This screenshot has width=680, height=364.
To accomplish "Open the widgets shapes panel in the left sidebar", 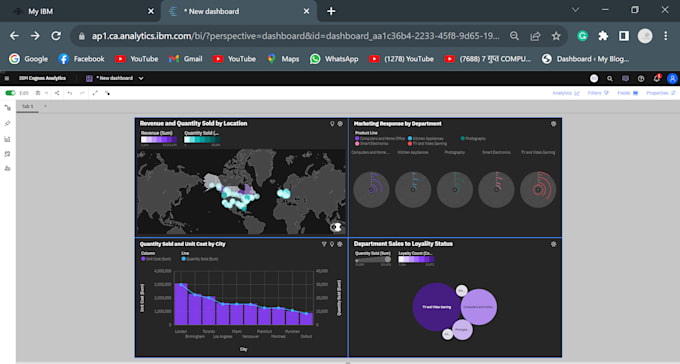I will tap(7, 169).
